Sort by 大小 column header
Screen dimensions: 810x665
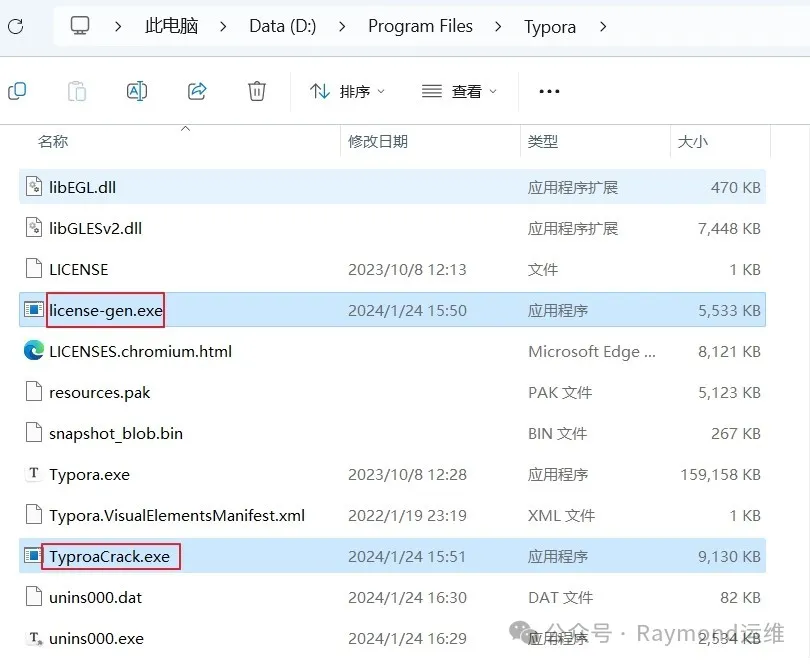[x=692, y=141]
